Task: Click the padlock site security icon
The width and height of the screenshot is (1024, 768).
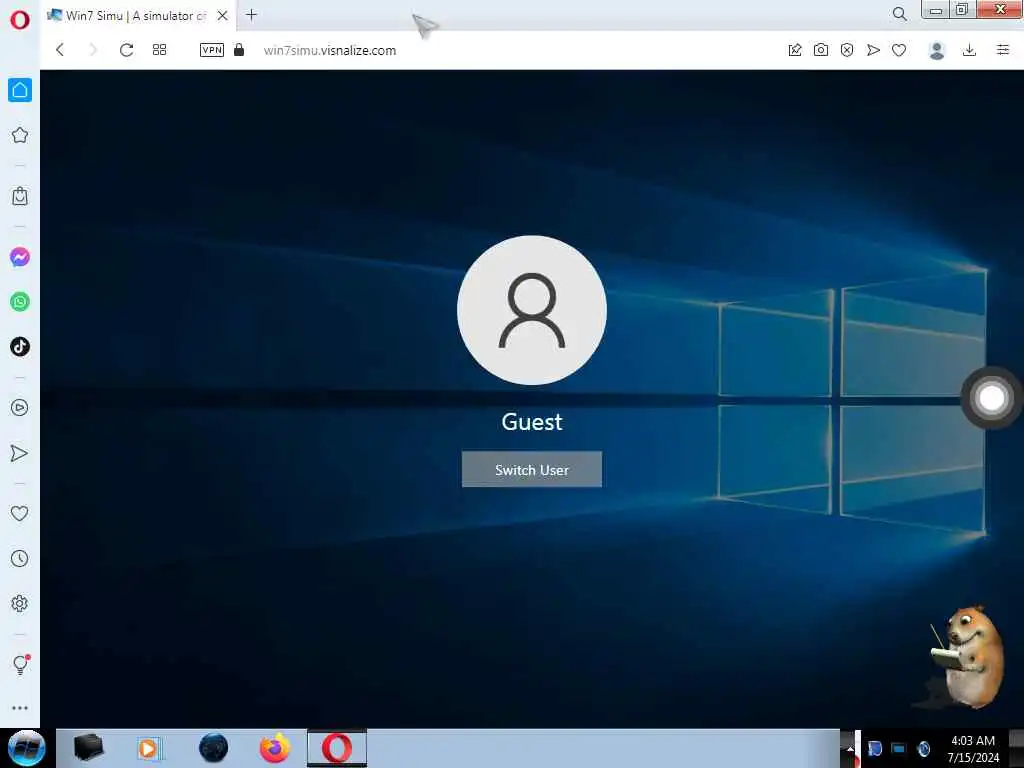Action: (239, 50)
